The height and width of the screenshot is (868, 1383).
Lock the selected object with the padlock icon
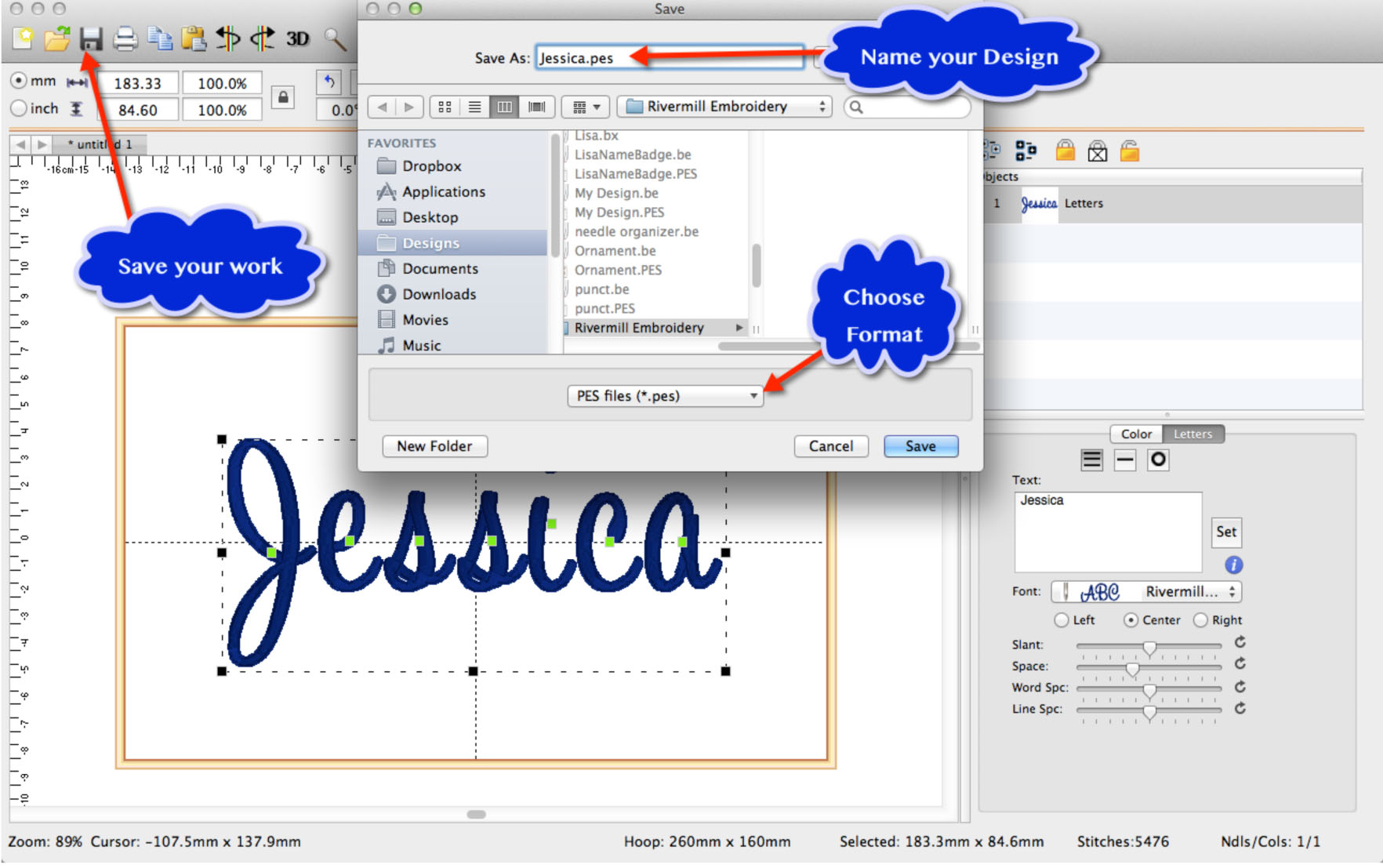(x=1066, y=150)
